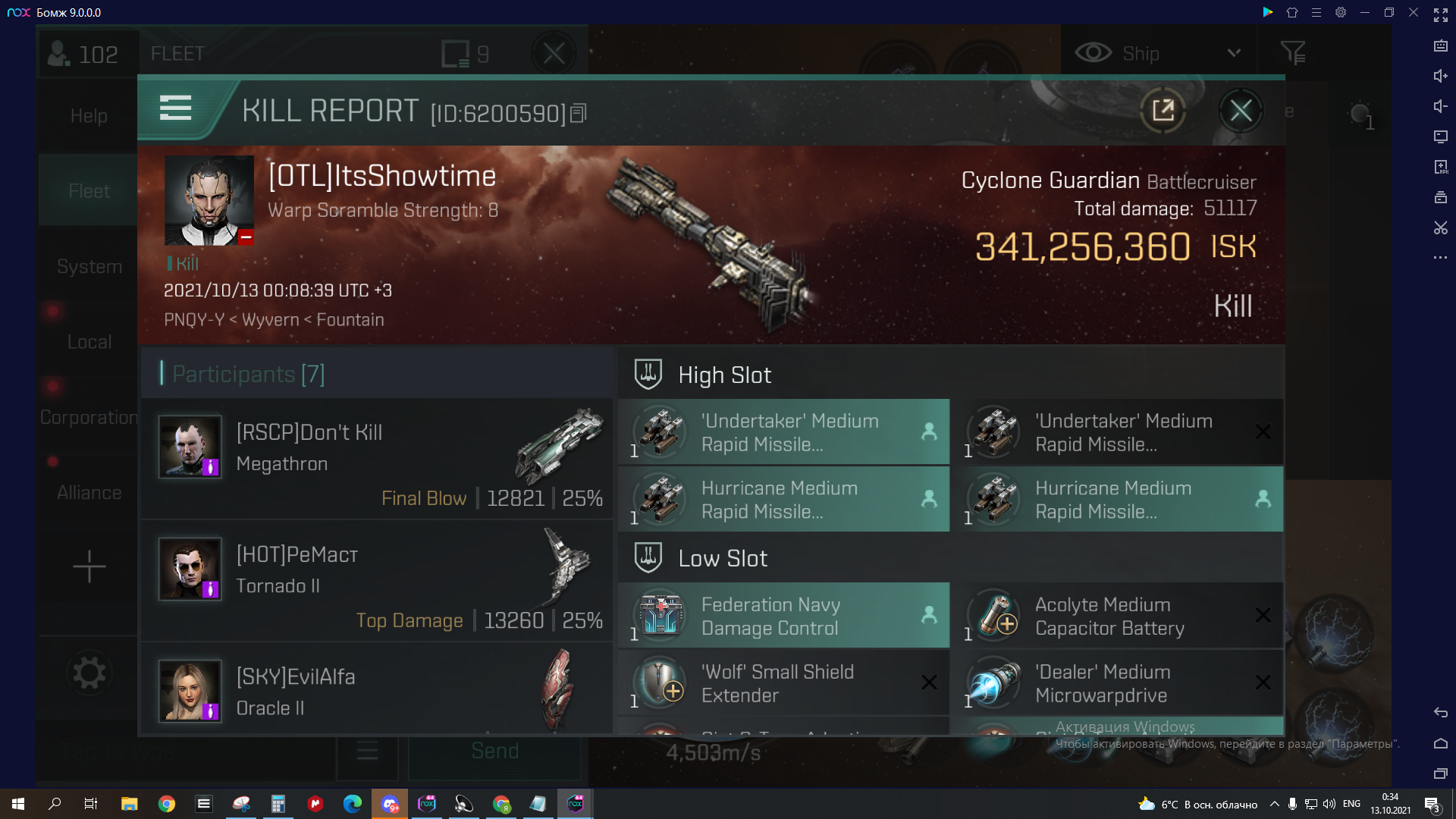Image resolution: width=1456 pixels, height=819 pixels.
Task: Select the Local tab in sidebar
Action: 88,341
